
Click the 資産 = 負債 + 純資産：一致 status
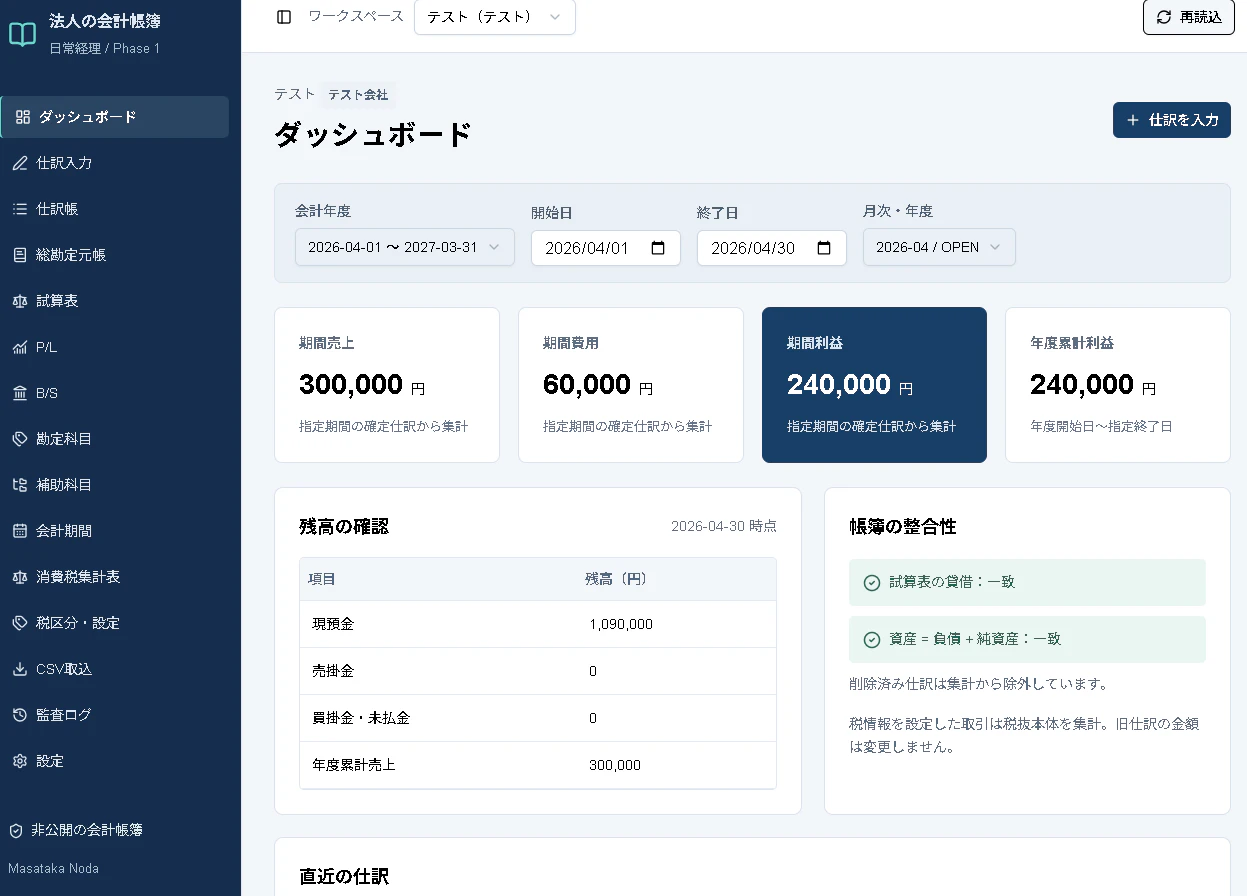[x=1027, y=639]
